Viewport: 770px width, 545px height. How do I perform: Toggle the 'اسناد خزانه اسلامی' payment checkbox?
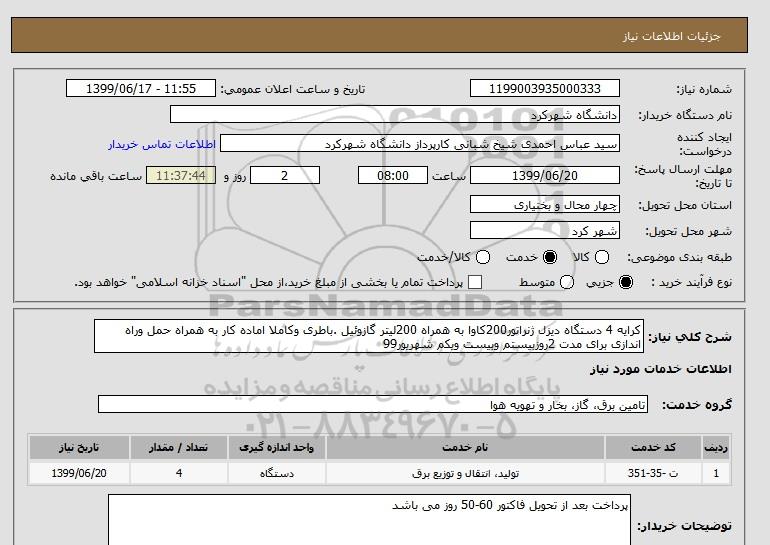(x=475, y=282)
